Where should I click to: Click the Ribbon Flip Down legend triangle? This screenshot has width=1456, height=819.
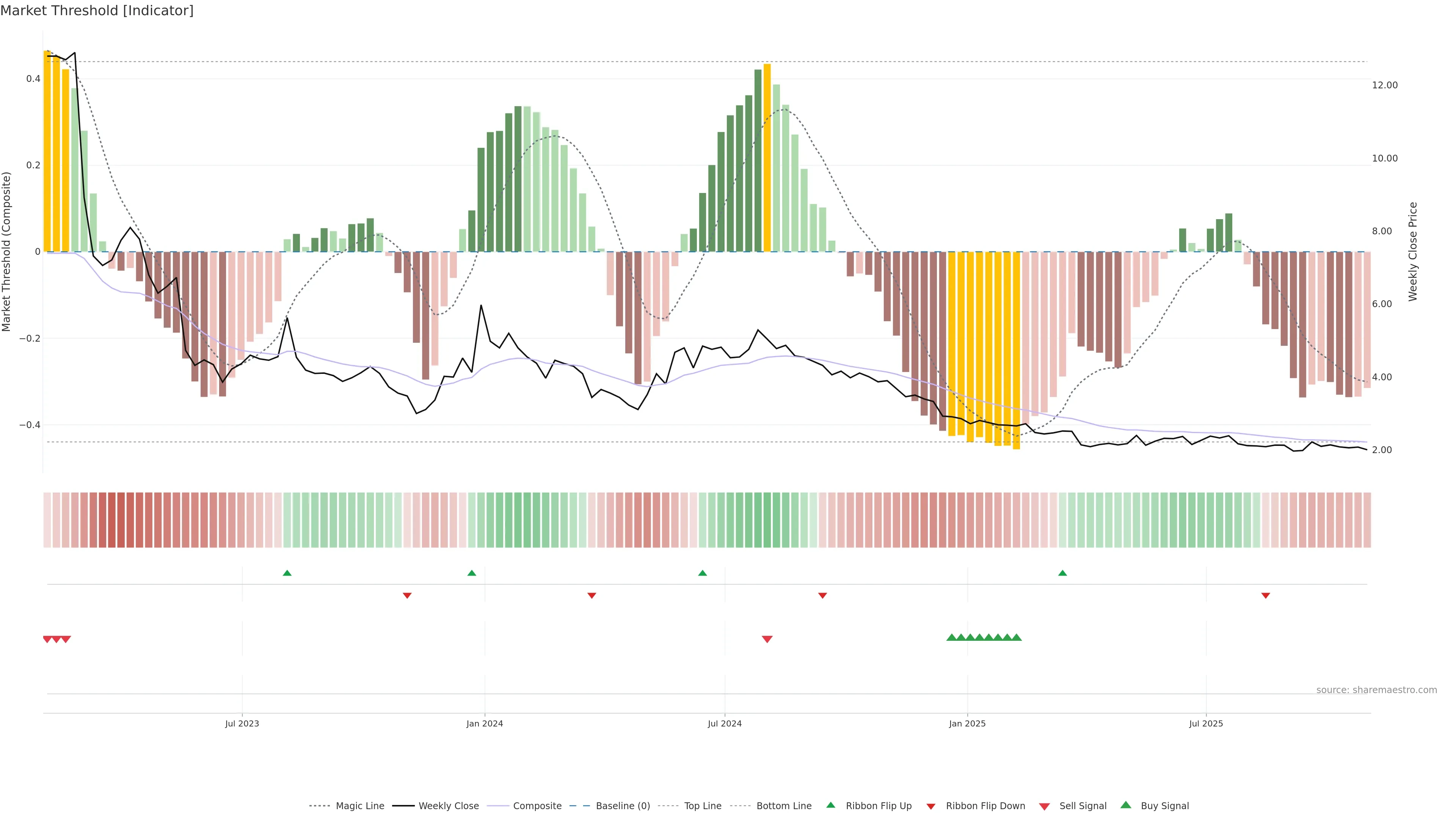pyautogui.click(x=931, y=806)
